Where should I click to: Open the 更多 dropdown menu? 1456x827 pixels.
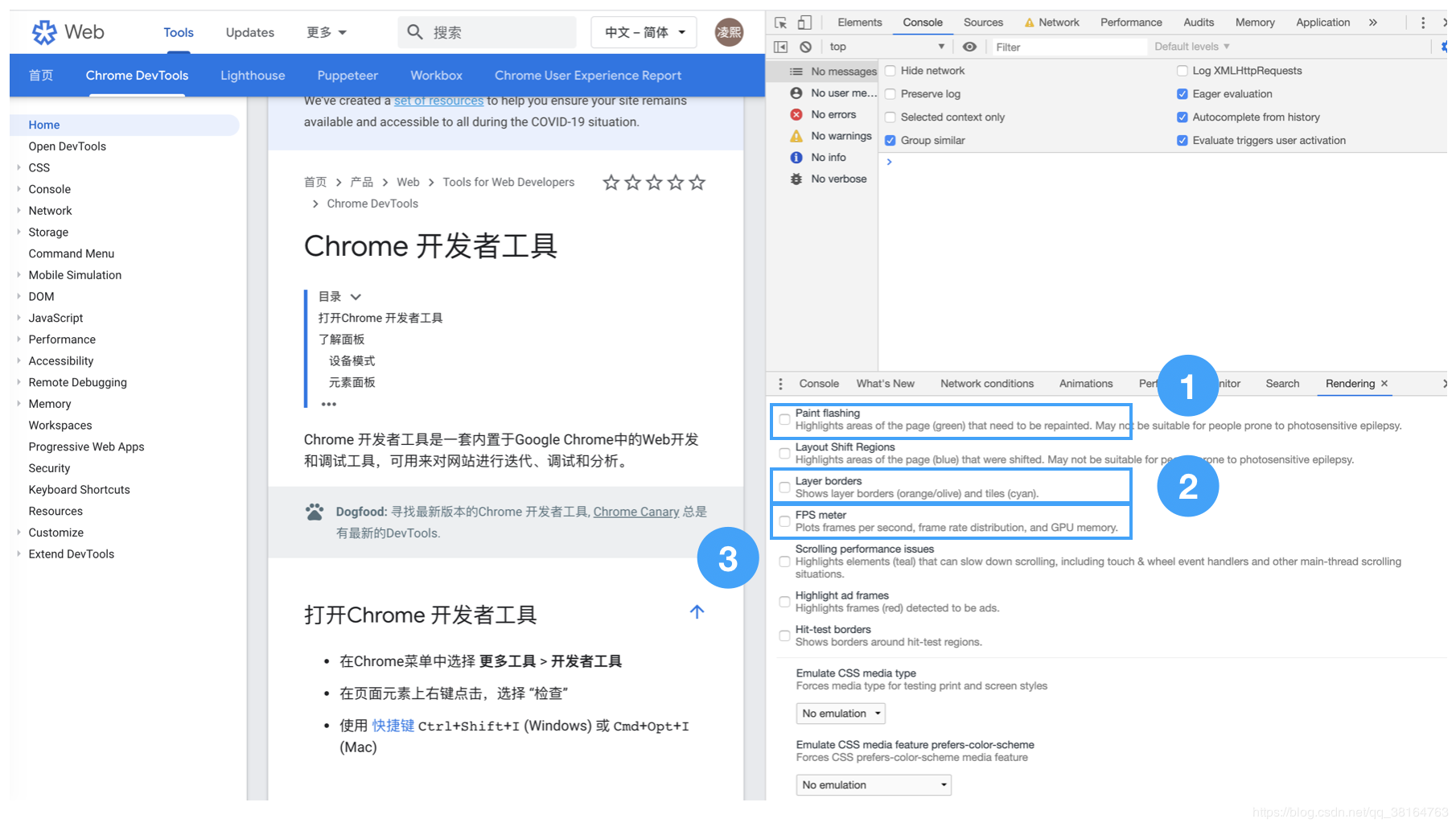point(327,32)
